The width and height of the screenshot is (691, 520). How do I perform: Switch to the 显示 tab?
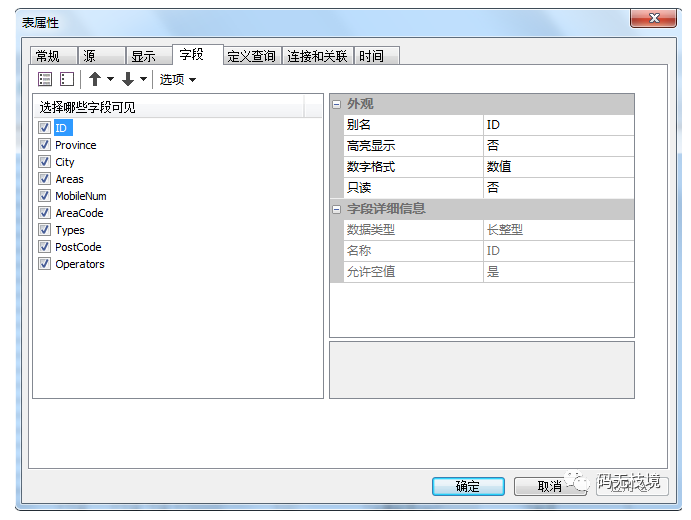[149, 56]
